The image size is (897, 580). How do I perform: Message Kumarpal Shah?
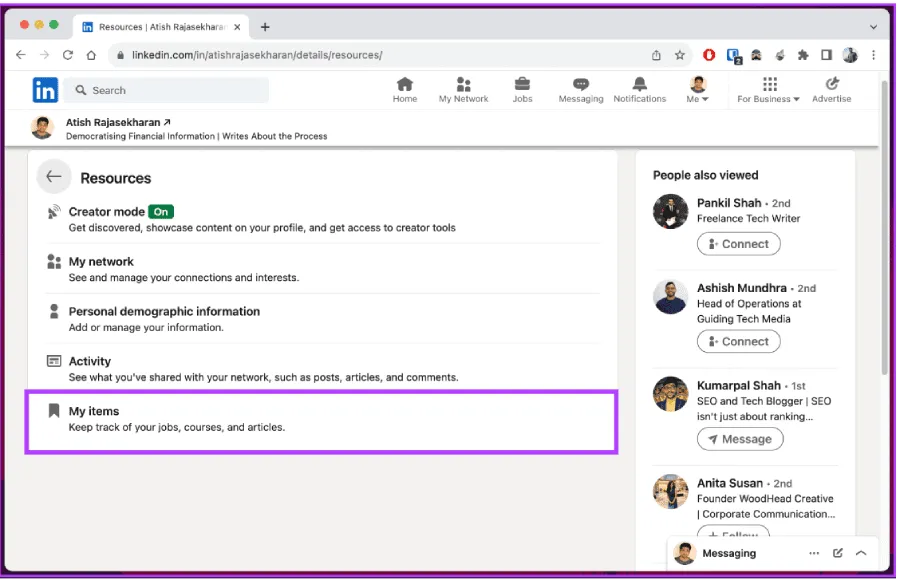pyautogui.click(x=740, y=439)
